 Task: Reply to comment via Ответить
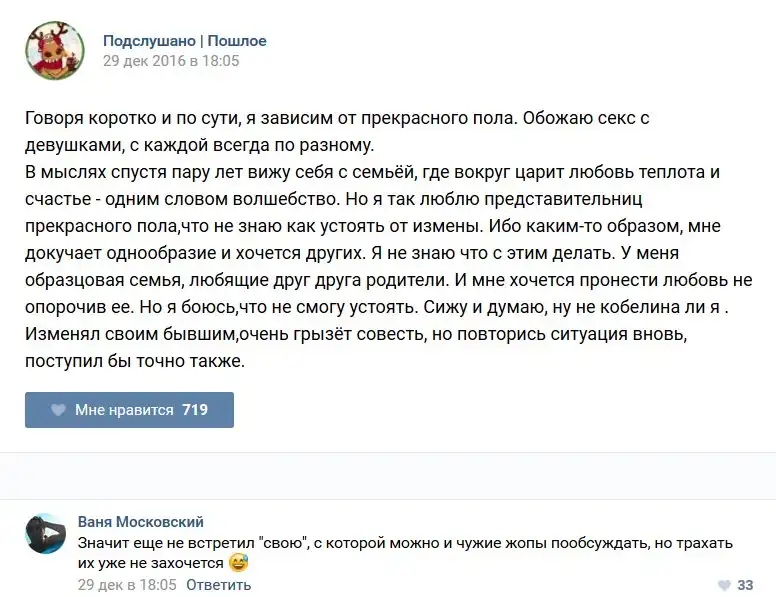click(x=218, y=584)
